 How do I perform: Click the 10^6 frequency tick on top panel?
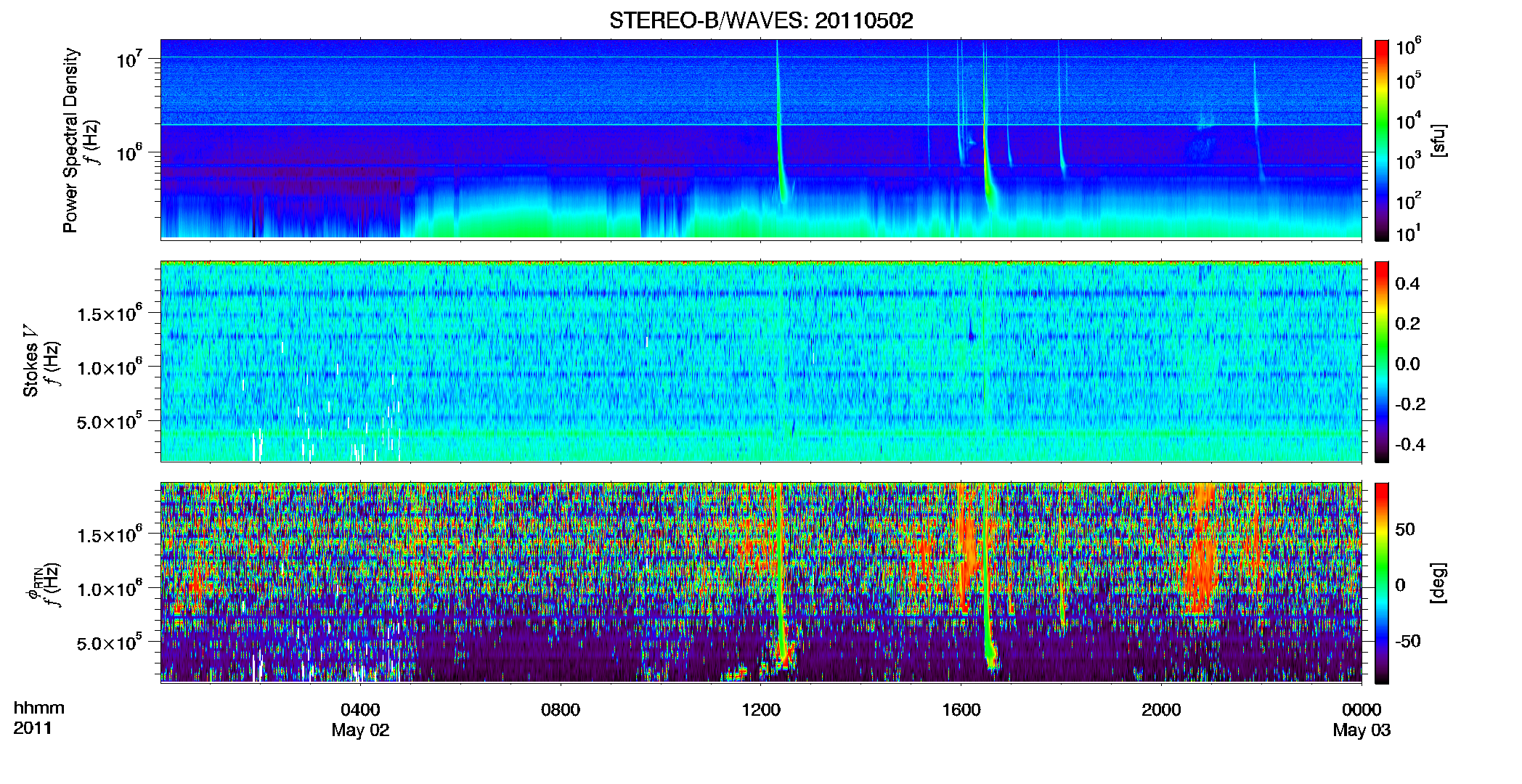pos(129,152)
